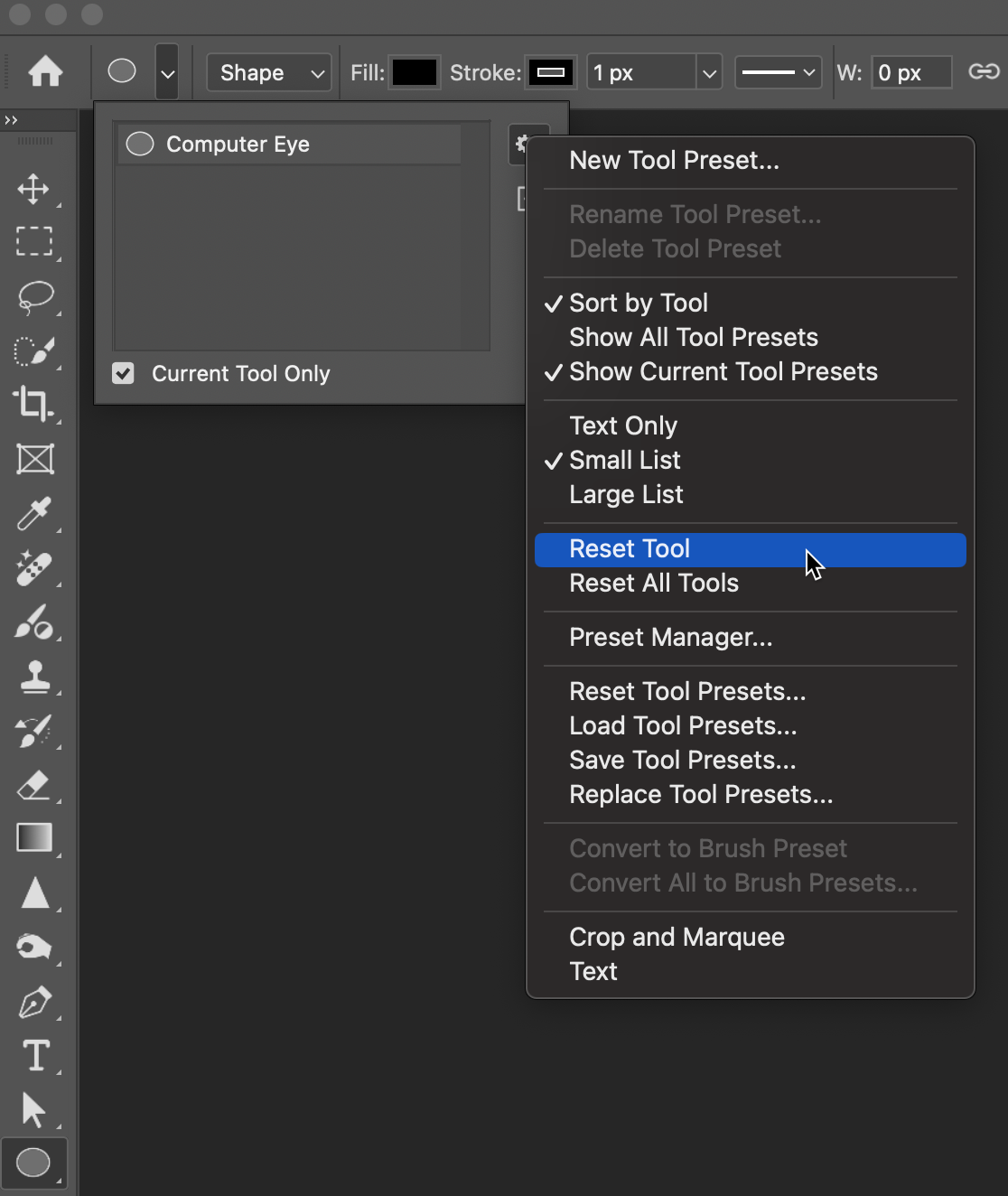Select the Crop tool
Viewport: 1008px width, 1196px height.
[34, 405]
